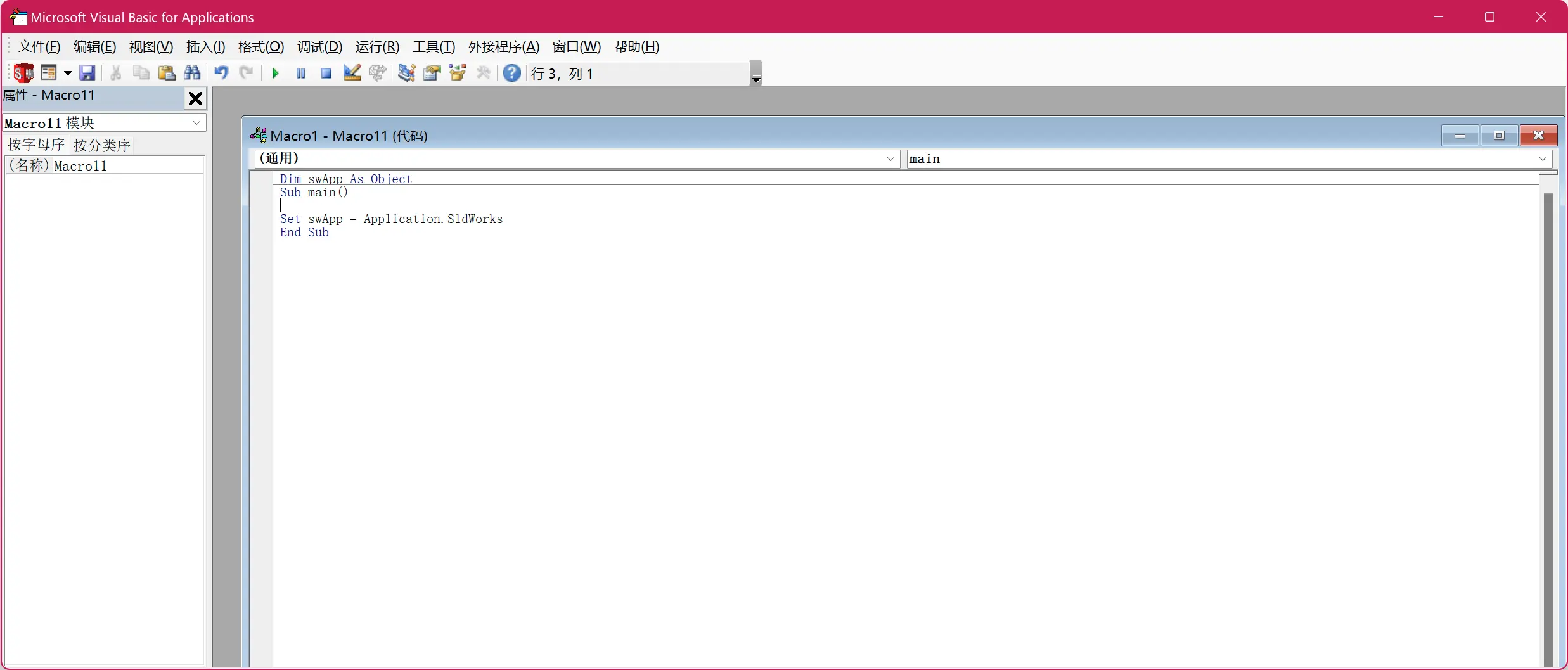The height and width of the screenshot is (670, 1568).
Task: Expand the main procedure dropdown
Action: click(1543, 159)
